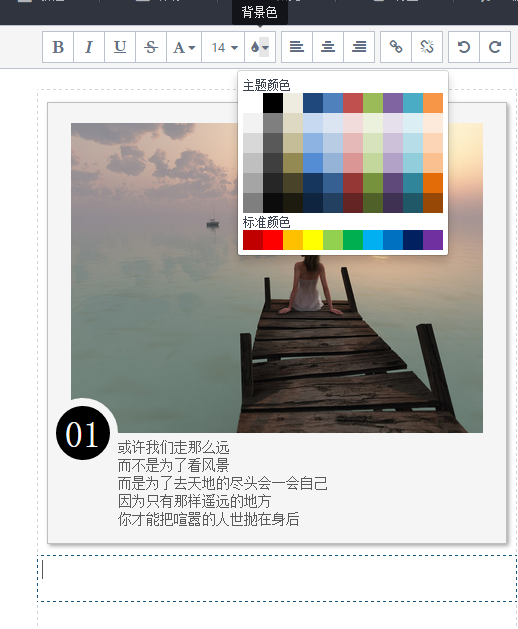Toggle italic text formatting
Screen dimensions: 518x629
pos(89,47)
